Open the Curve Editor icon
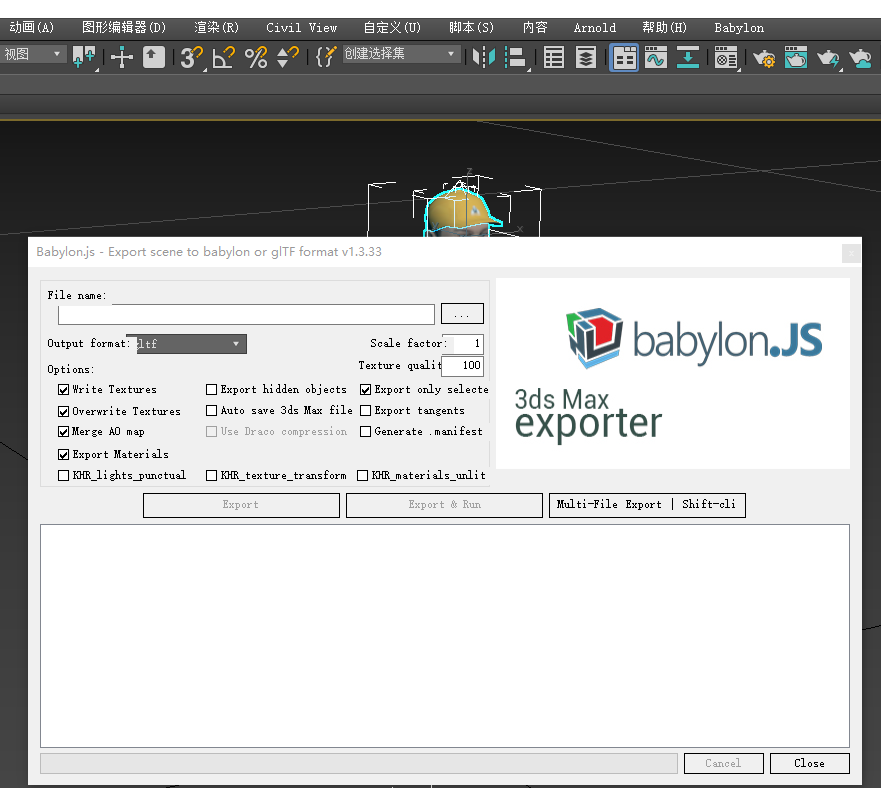This screenshot has width=881, height=788. [656, 57]
